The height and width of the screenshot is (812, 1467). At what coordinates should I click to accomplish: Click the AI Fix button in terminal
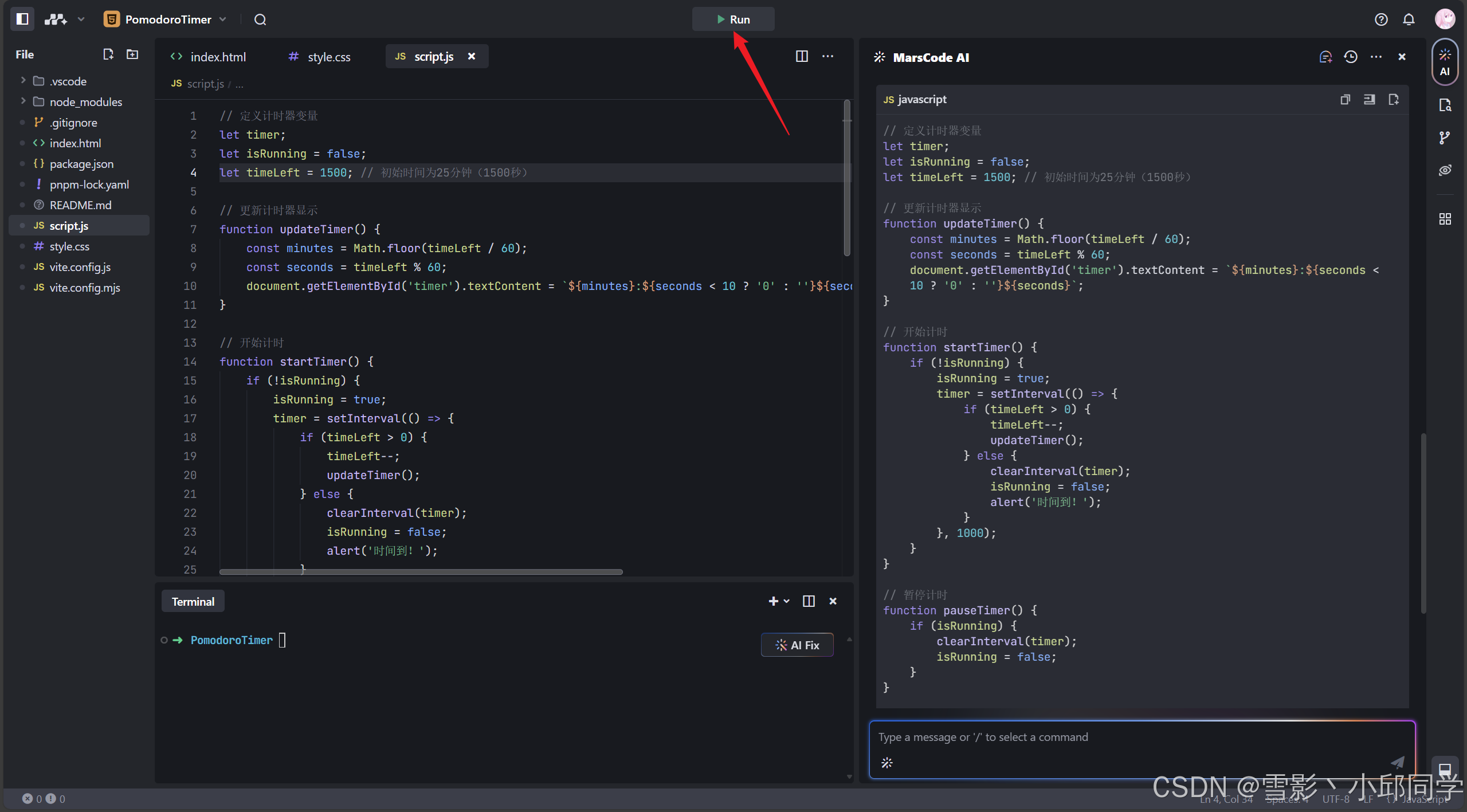point(797,645)
